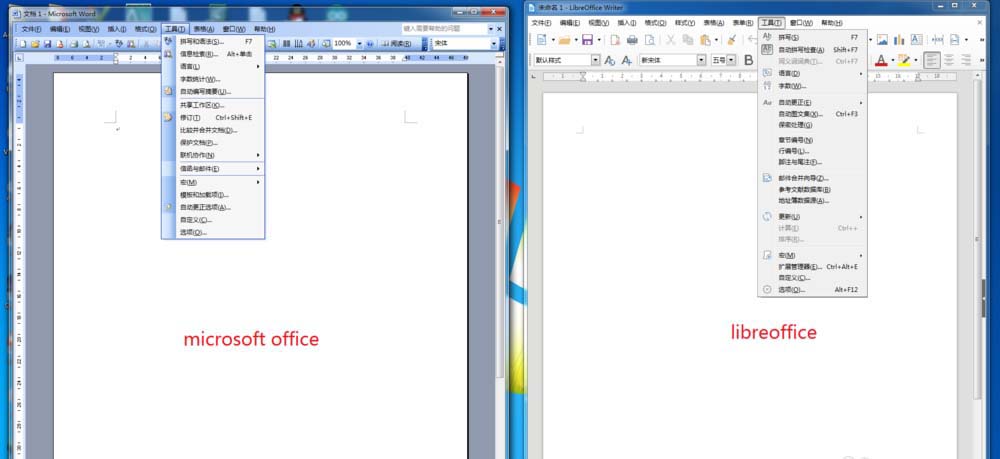Select 扩展管理器 in LibreOffice Tools menu
The image size is (1000, 459).
click(x=812, y=267)
